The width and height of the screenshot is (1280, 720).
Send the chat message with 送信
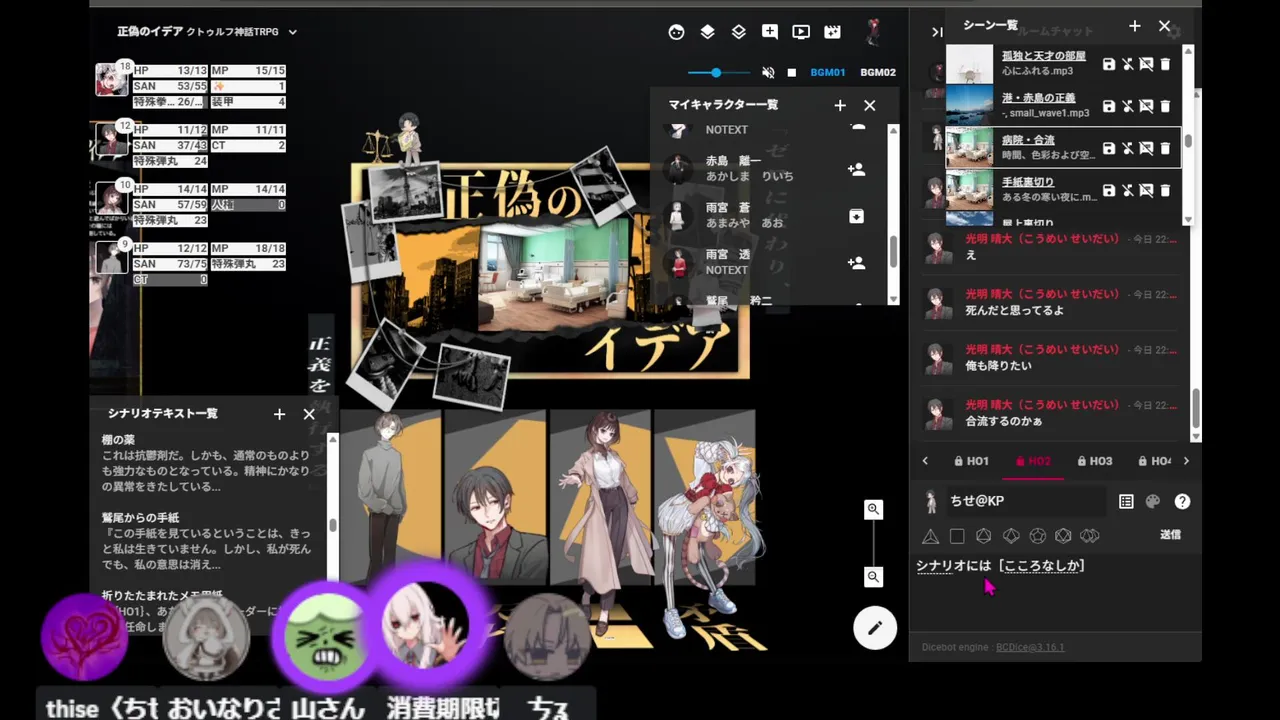(x=1170, y=535)
